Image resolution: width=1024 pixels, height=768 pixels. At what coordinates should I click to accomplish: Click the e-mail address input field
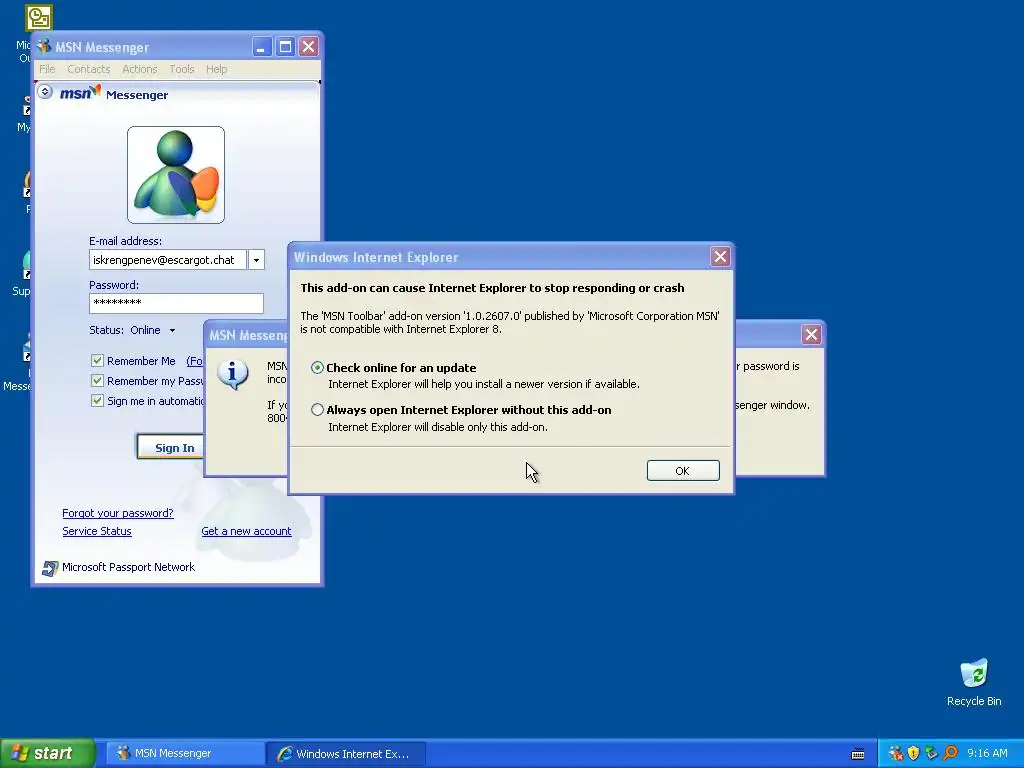point(168,260)
